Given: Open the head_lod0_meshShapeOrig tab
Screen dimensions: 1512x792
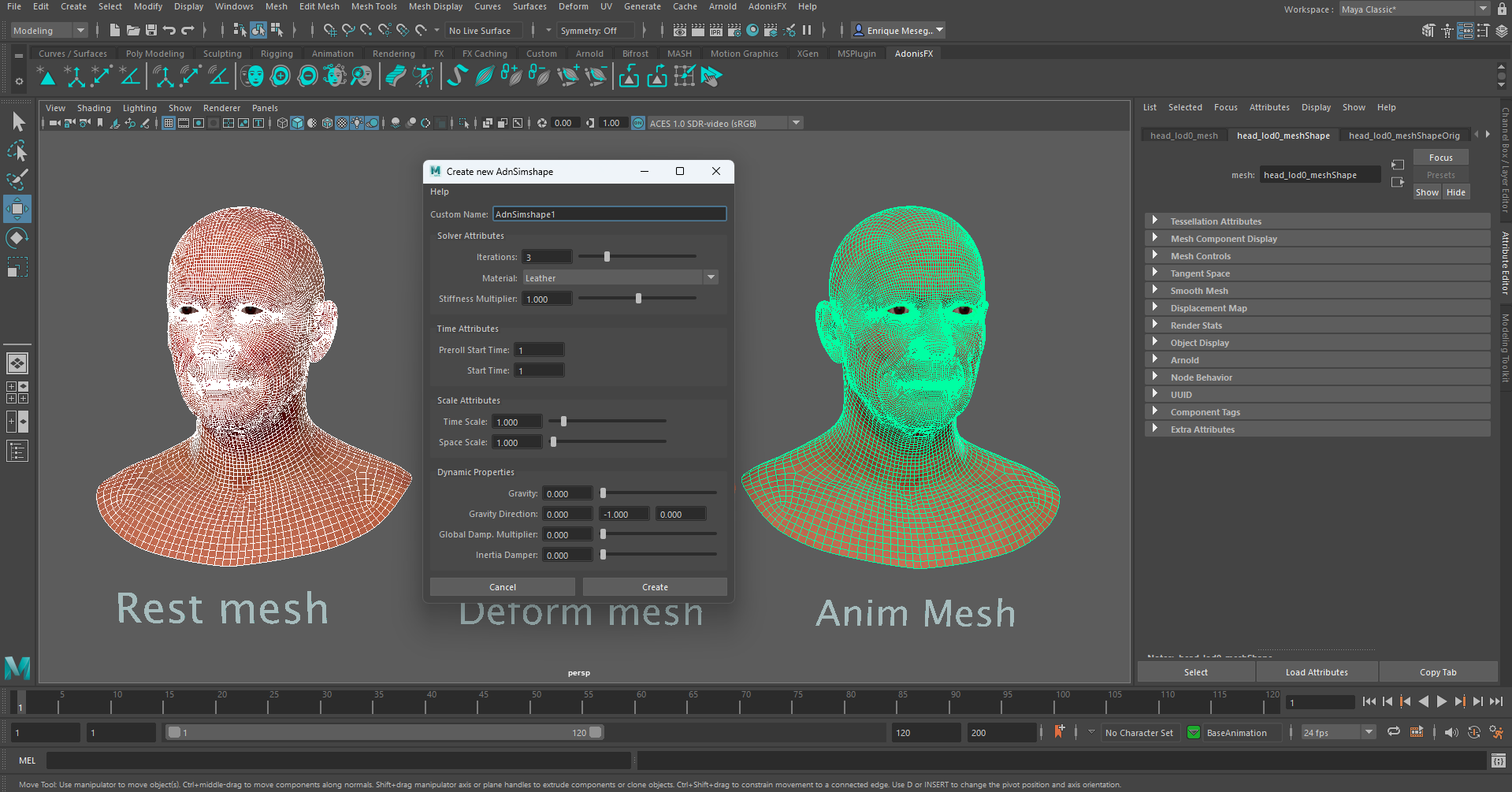Looking at the screenshot, I should pyautogui.click(x=1404, y=136).
